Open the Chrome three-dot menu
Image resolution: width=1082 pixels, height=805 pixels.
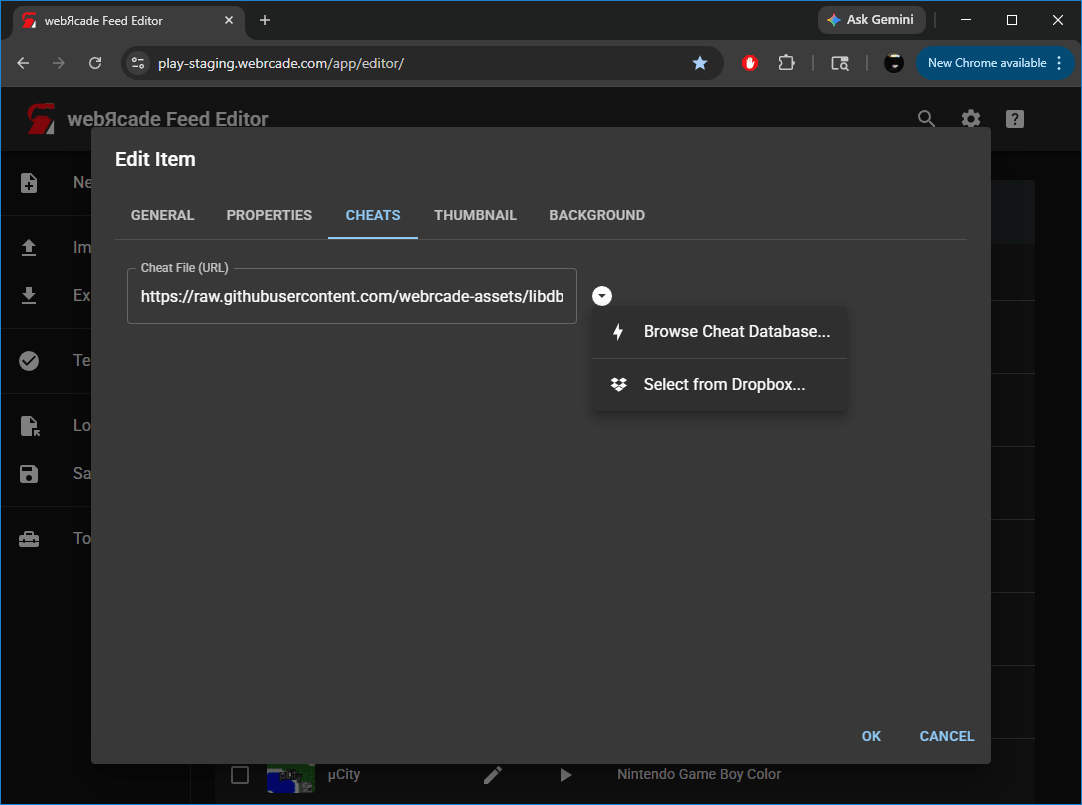pyautogui.click(x=1059, y=63)
